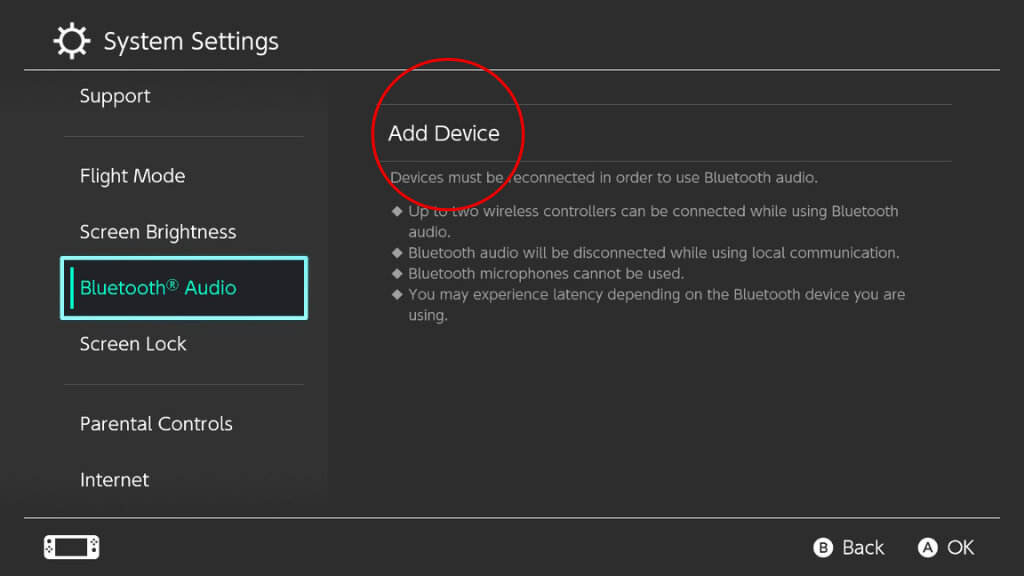The height and width of the screenshot is (576, 1024).
Task: Select Add Device for Bluetooth audio
Action: click(x=444, y=133)
